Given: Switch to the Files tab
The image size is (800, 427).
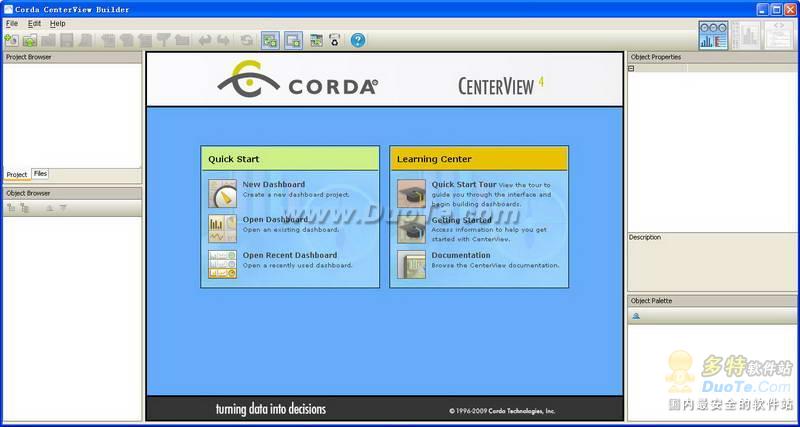Looking at the screenshot, I should (x=40, y=174).
